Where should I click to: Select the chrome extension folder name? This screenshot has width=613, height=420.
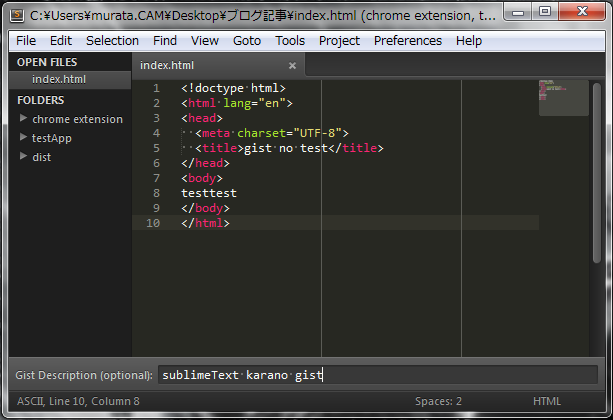pyautogui.click(x=77, y=119)
